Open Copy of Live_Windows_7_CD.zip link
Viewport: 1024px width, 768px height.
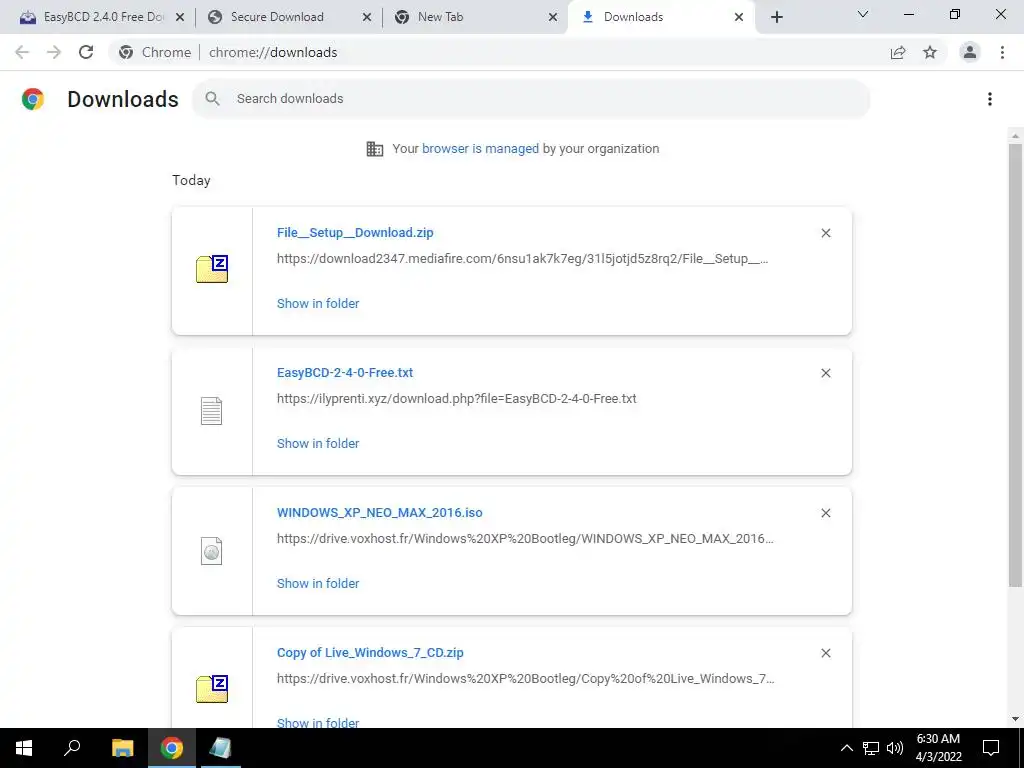(x=370, y=652)
